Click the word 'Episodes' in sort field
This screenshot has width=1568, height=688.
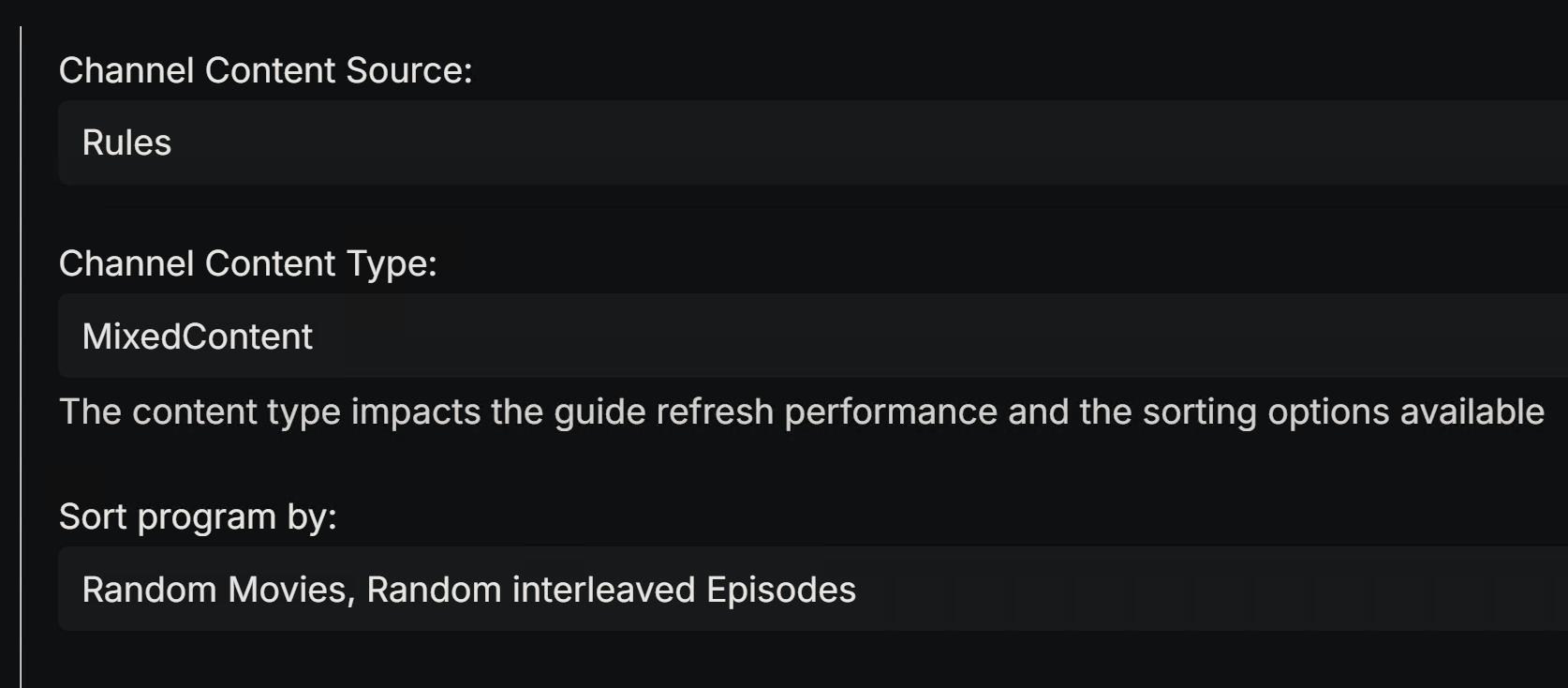(780, 590)
